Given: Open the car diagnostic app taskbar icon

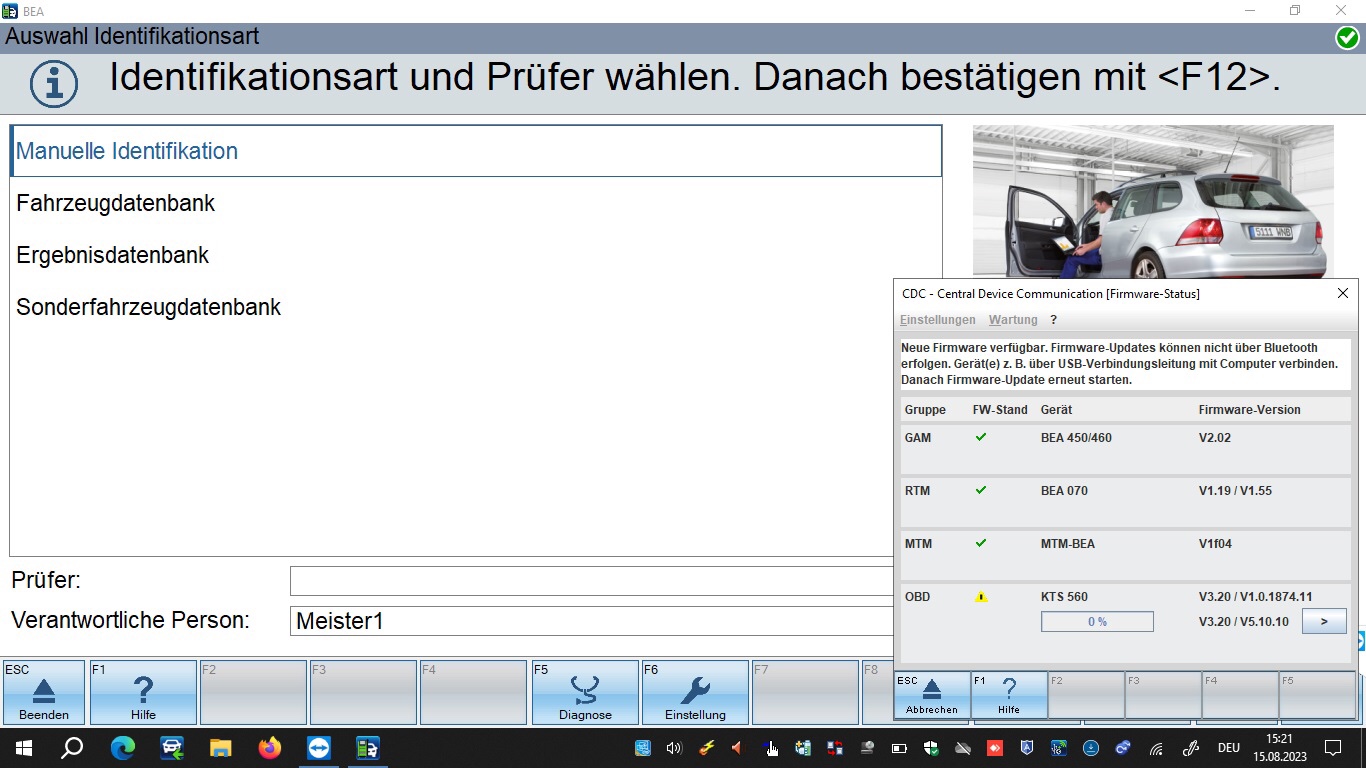Looking at the screenshot, I should 171,747.
